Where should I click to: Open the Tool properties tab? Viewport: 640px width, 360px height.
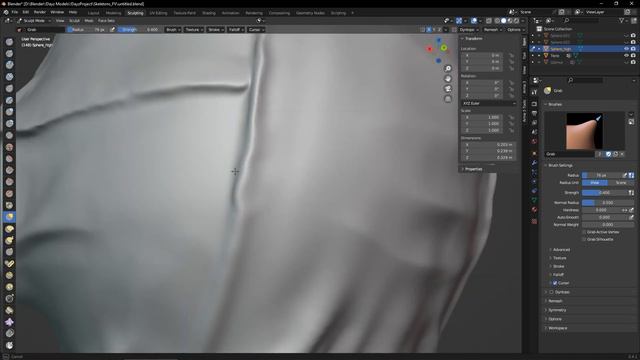[x=534, y=93]
